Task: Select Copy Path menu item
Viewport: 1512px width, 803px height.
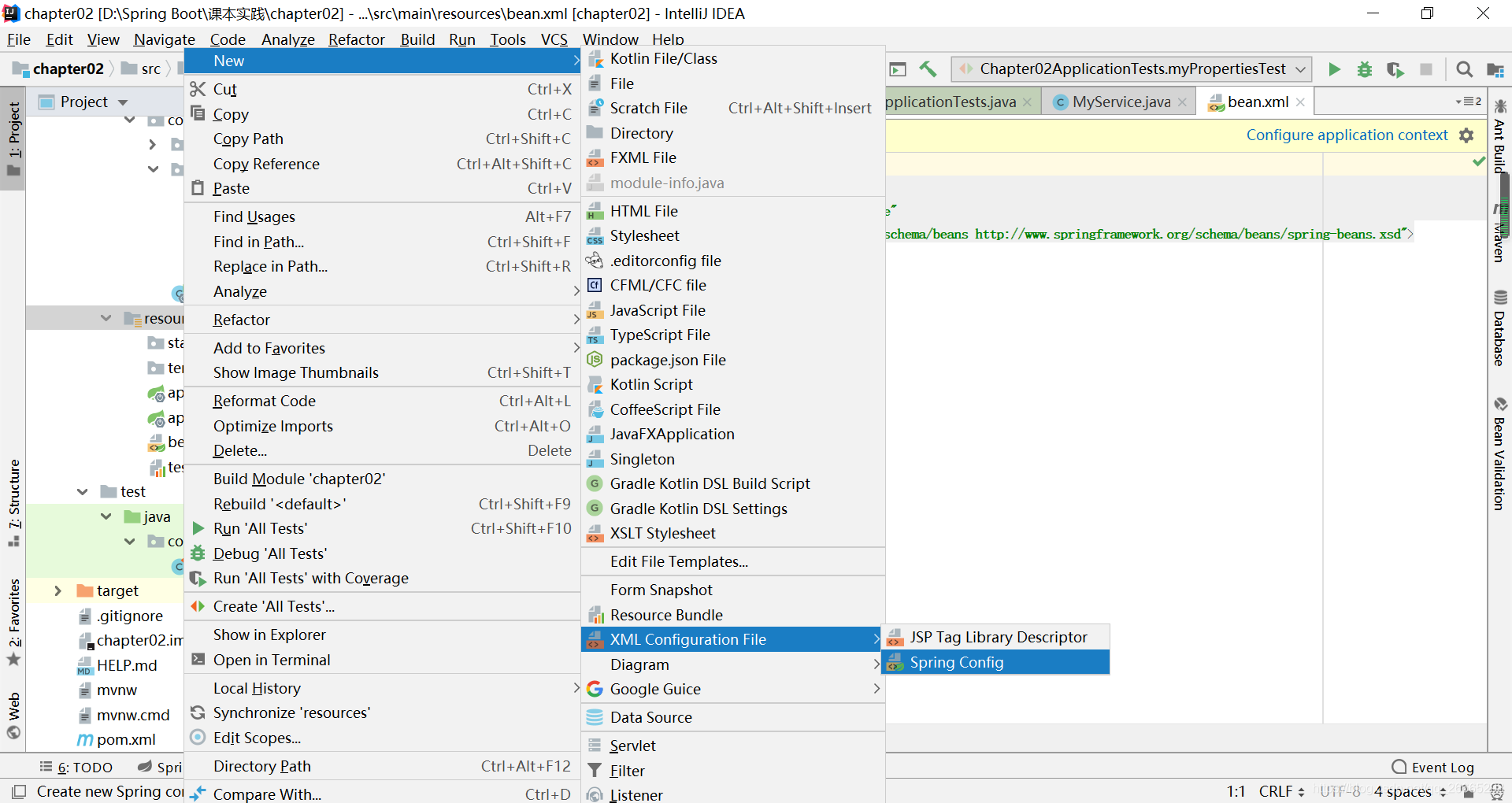Action: click(382, 139)
